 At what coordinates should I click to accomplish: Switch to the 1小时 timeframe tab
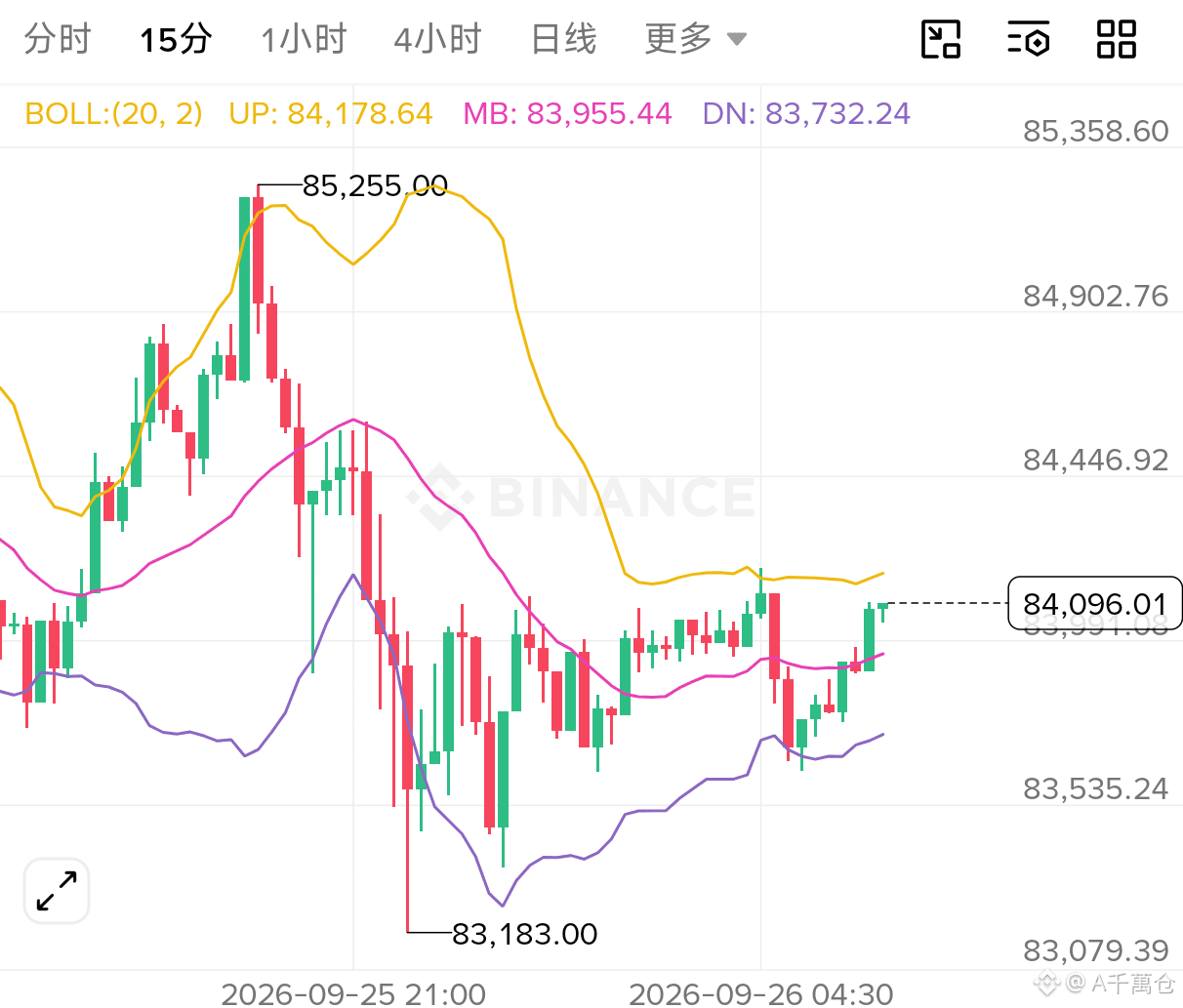point(304,40)
